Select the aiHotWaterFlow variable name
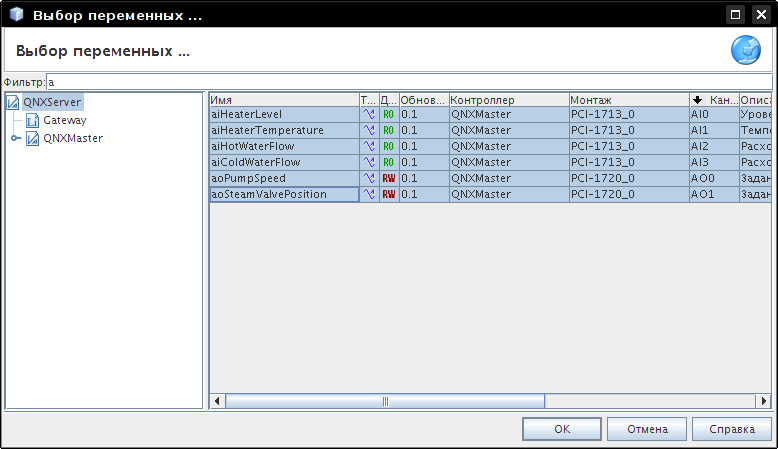Screen dimensions: 778x449 [284, 146]
